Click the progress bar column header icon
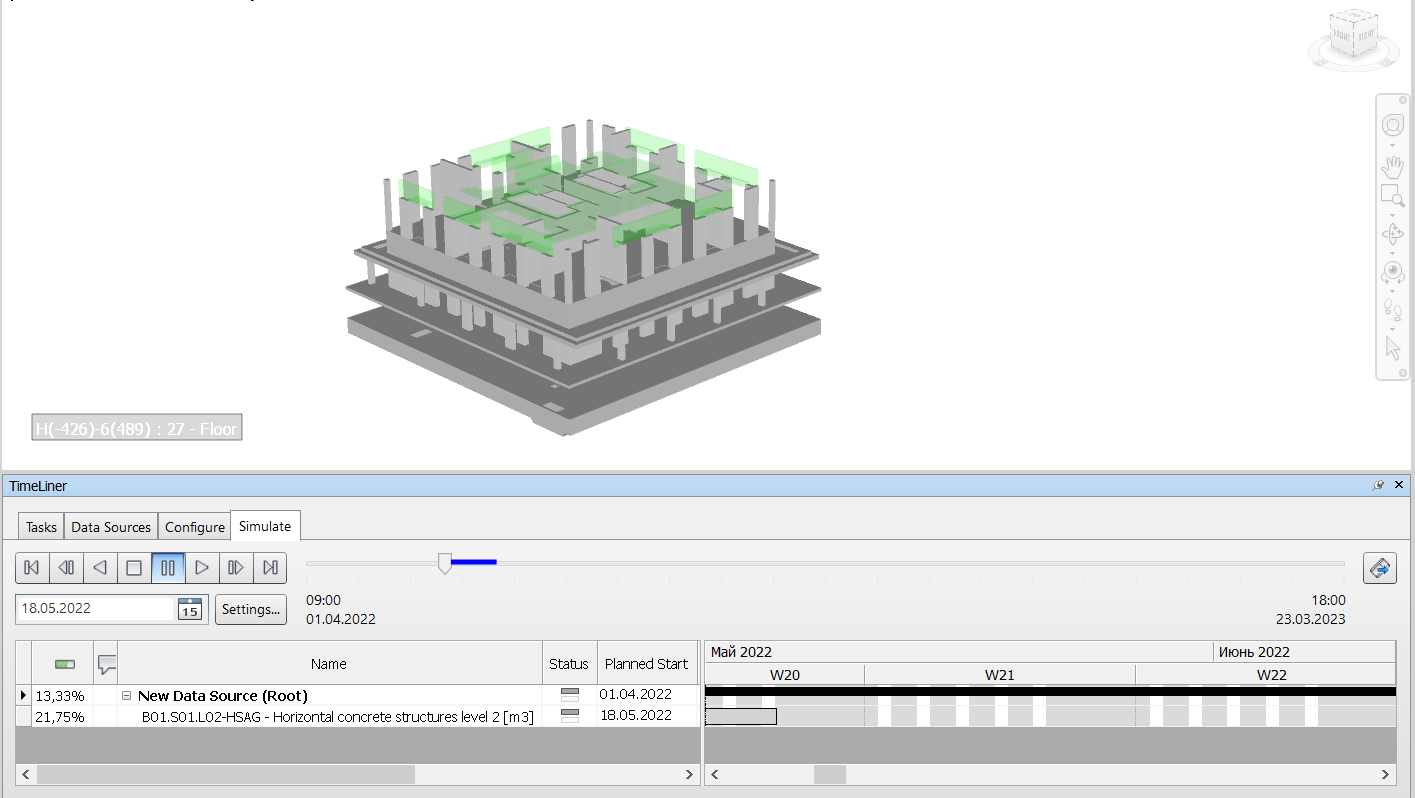 click(x=65, y=664)
